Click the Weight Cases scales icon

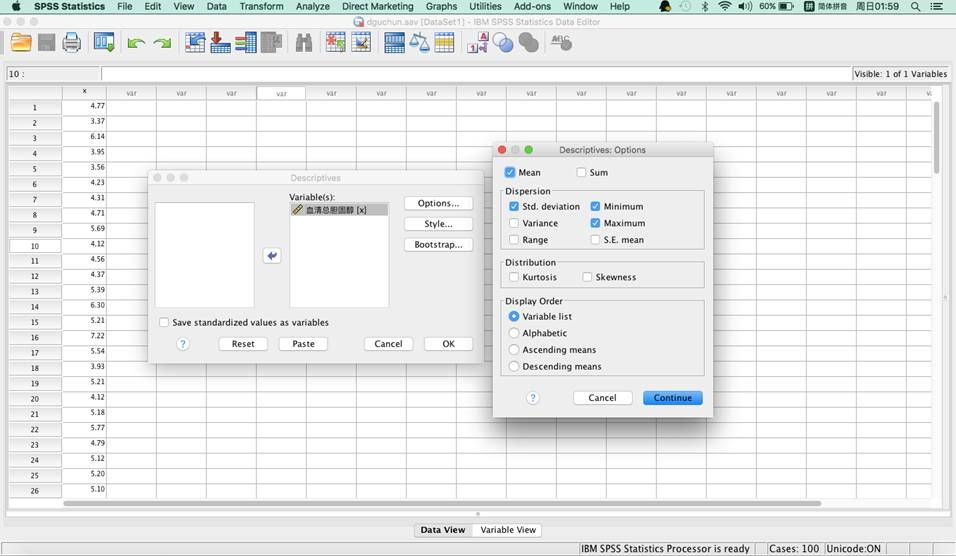pyautogui.click(x=419, y=43)
